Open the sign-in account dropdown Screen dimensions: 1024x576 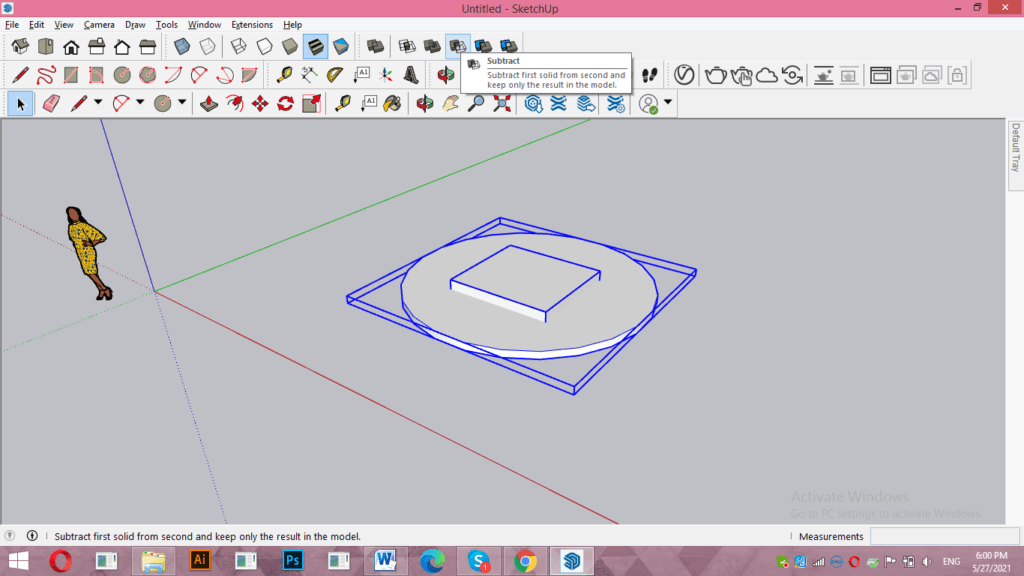point(668,102)
